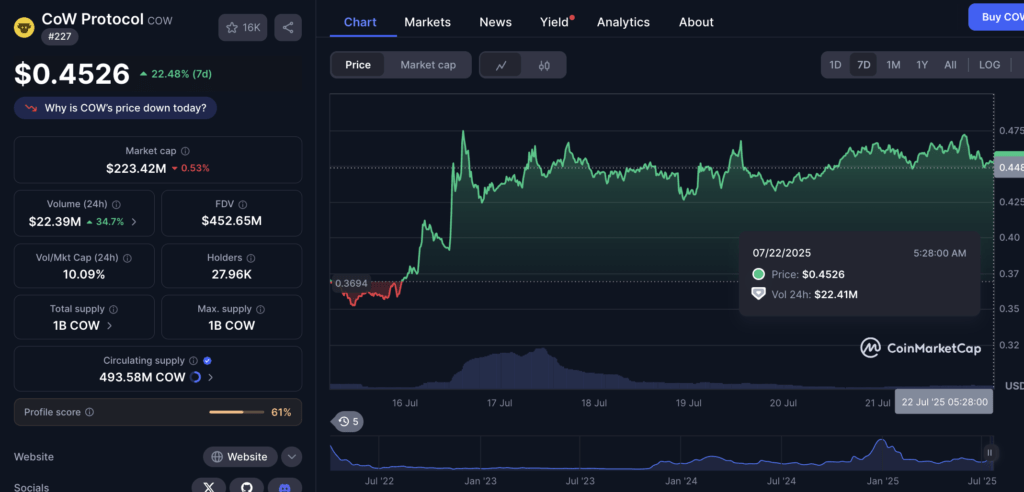The height and width of the screenshot is (492, 1024).
Task: Open Holders info icon
Action: click(x=251, y=257)
